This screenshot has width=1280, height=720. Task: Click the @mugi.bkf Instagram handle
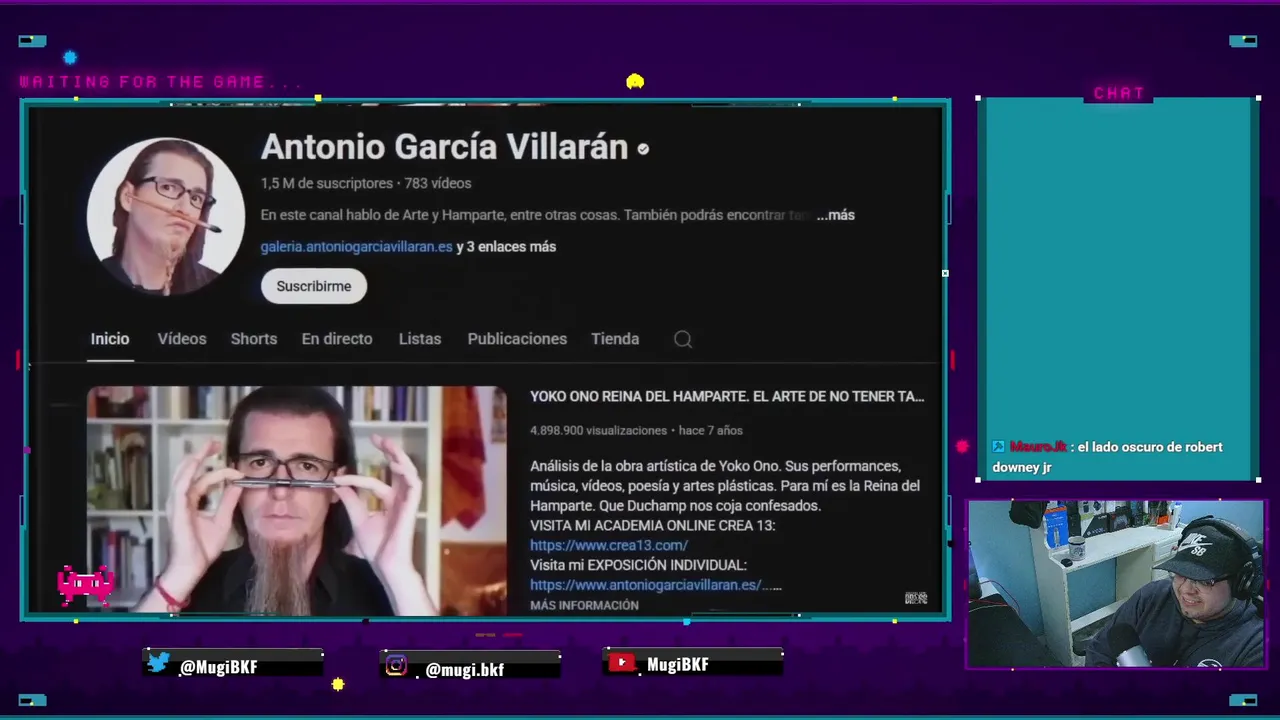coord(465,670)
